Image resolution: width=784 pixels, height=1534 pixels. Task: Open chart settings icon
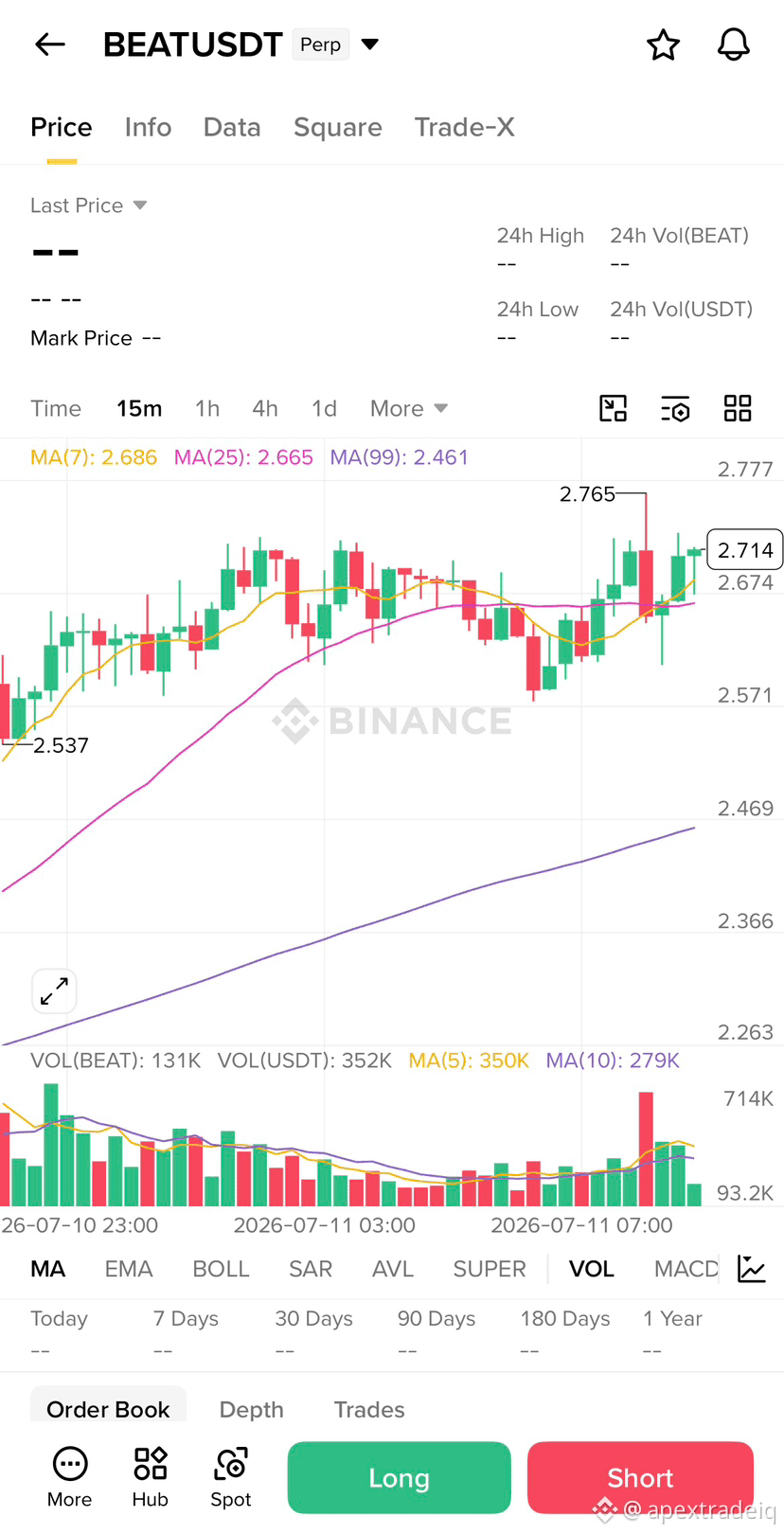click(x=675, y=408)
